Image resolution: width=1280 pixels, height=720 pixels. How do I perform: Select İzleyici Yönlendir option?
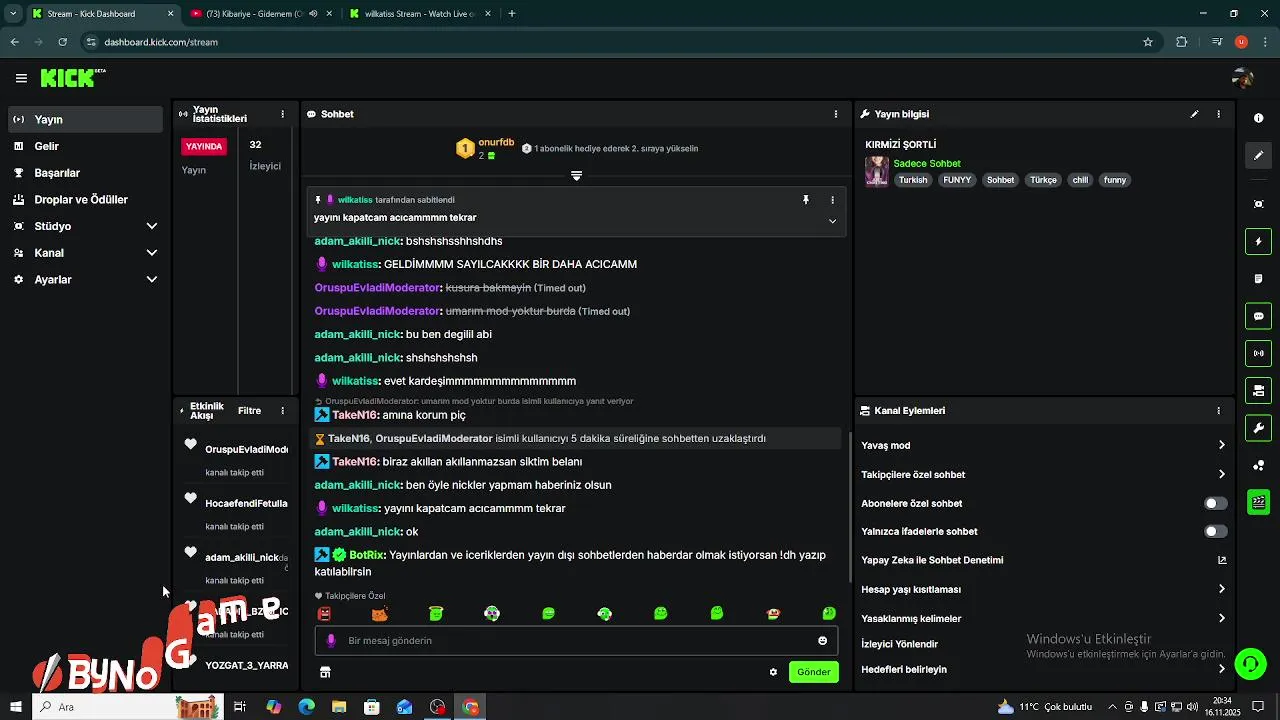[x=899, y=644]
